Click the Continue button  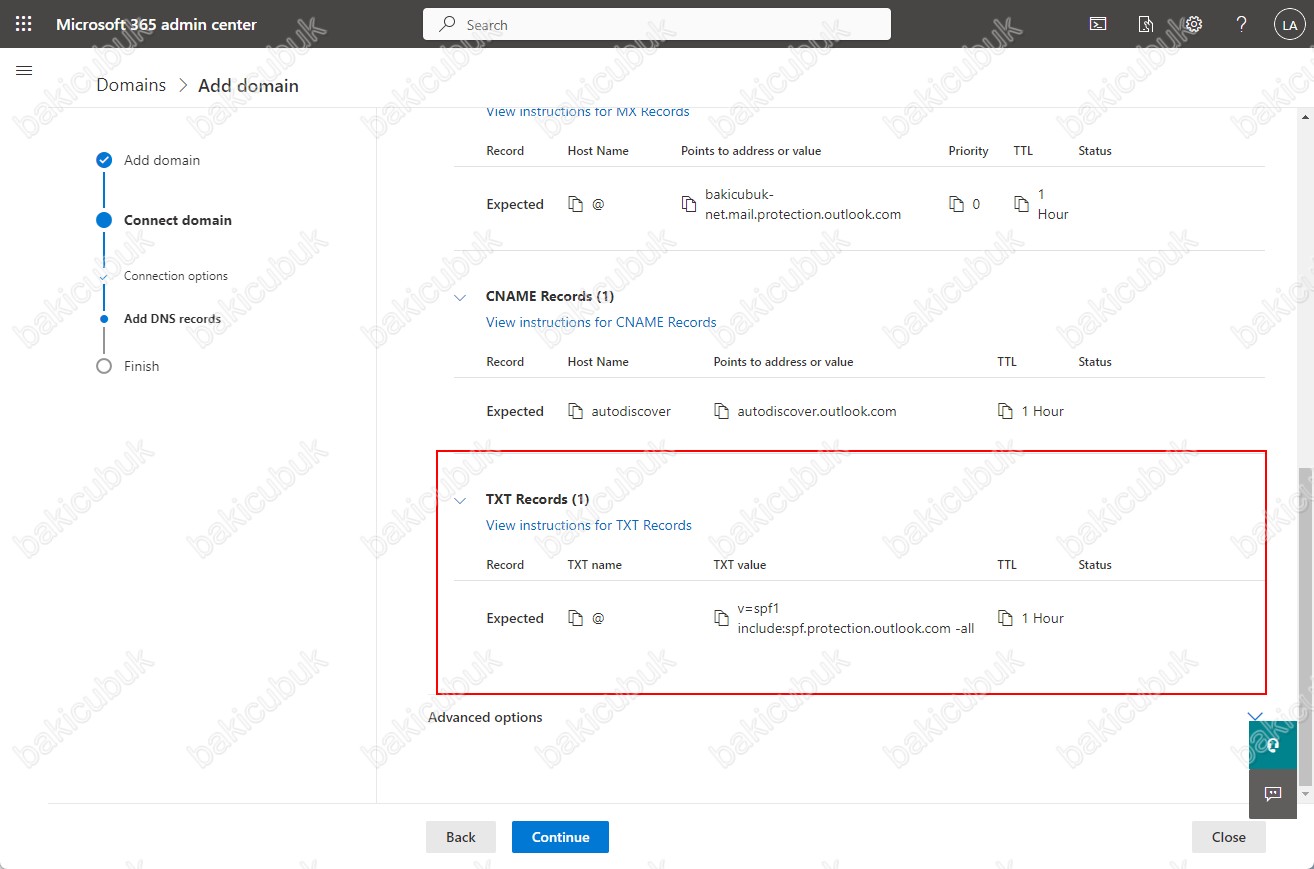[x=560, y=837]
